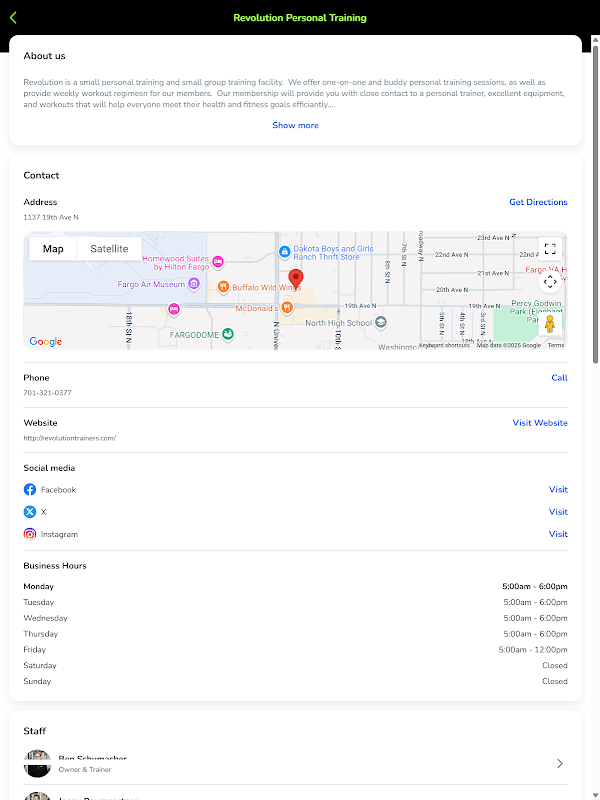Go back using the green arrow

tap(13, 18)
